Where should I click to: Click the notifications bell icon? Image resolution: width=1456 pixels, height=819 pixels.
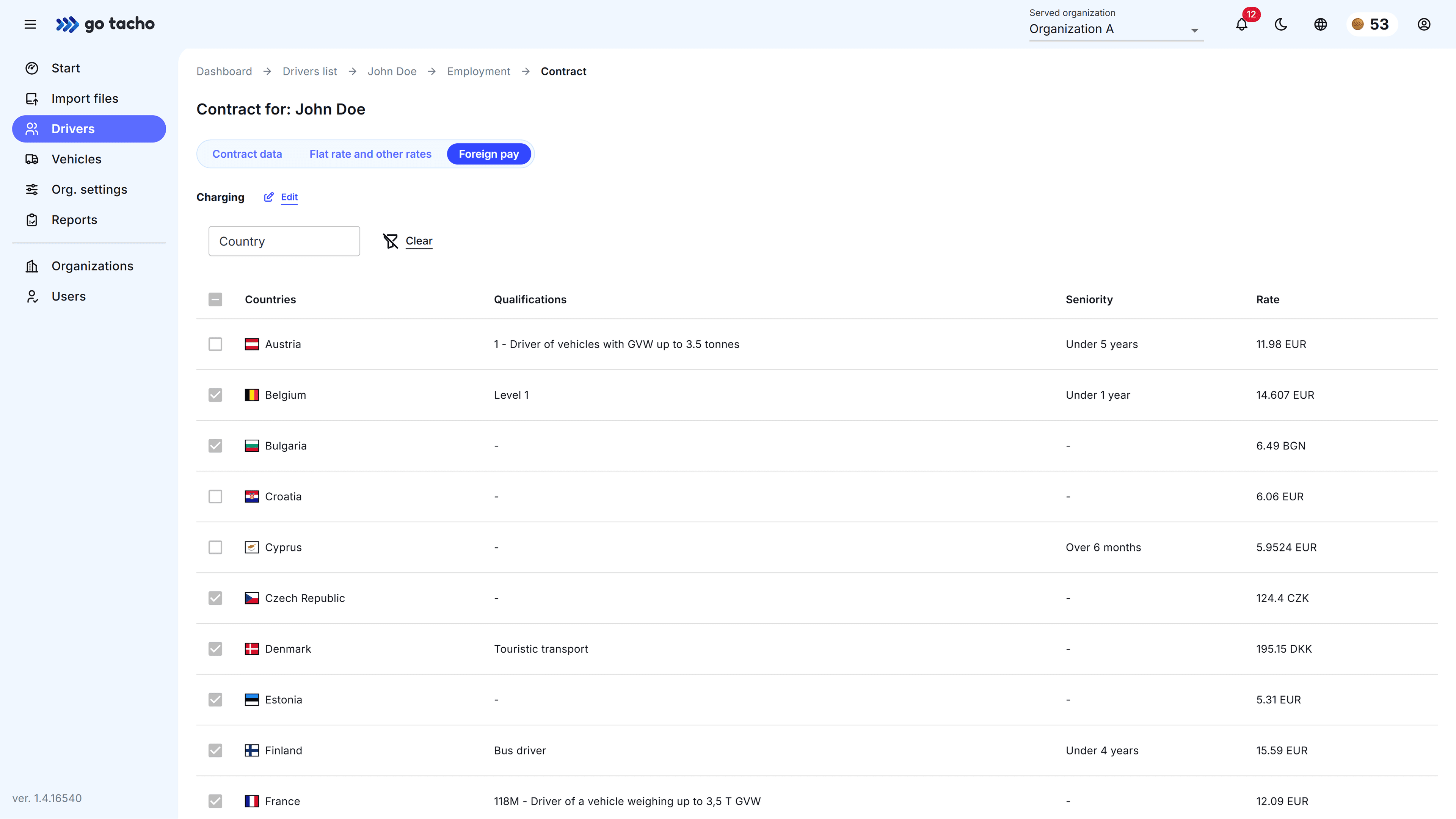(x=1241, y=24)
